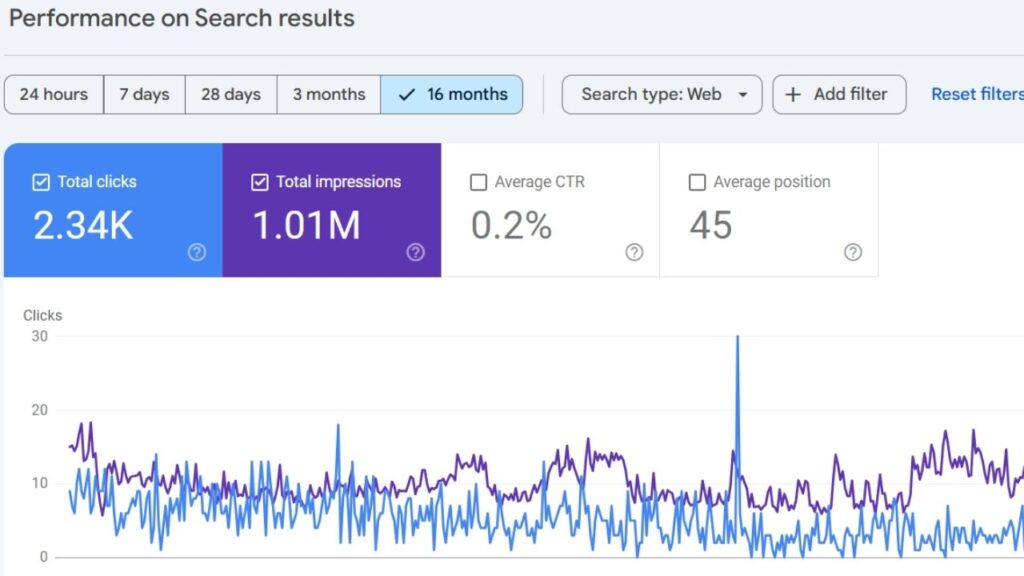Uncheck the Total clicks checkbox
The image size is (1024, 576).
[41, 182]
